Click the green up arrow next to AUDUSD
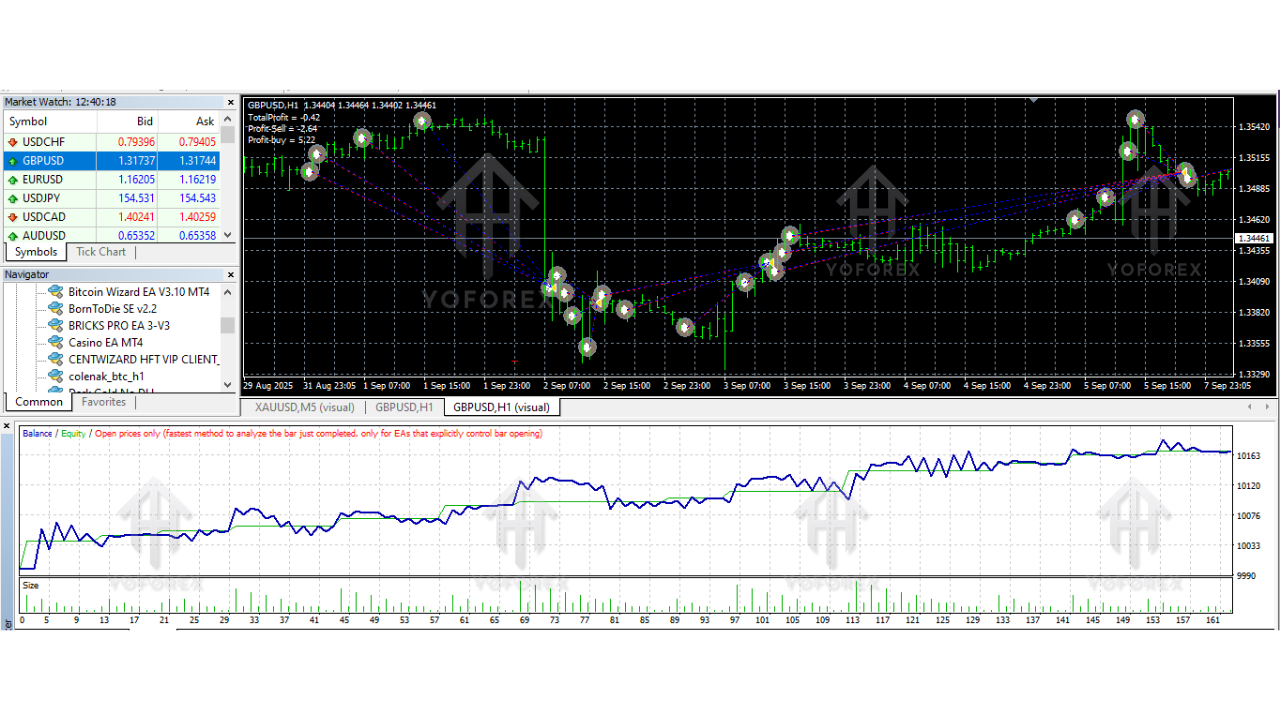The height and width of the screenshot is (720, 1280). 11,235
